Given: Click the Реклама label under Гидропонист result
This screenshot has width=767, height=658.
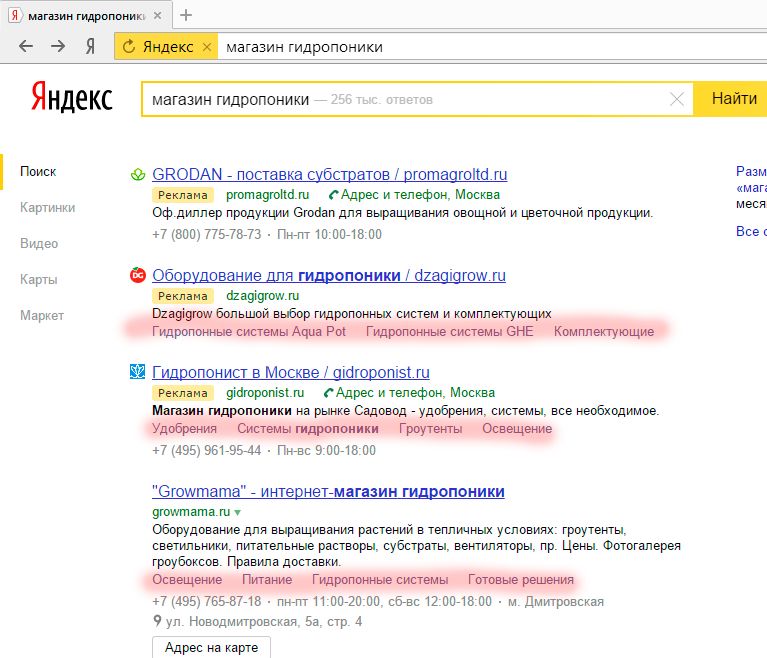Looking at the screenshot, I should [183, 393].
